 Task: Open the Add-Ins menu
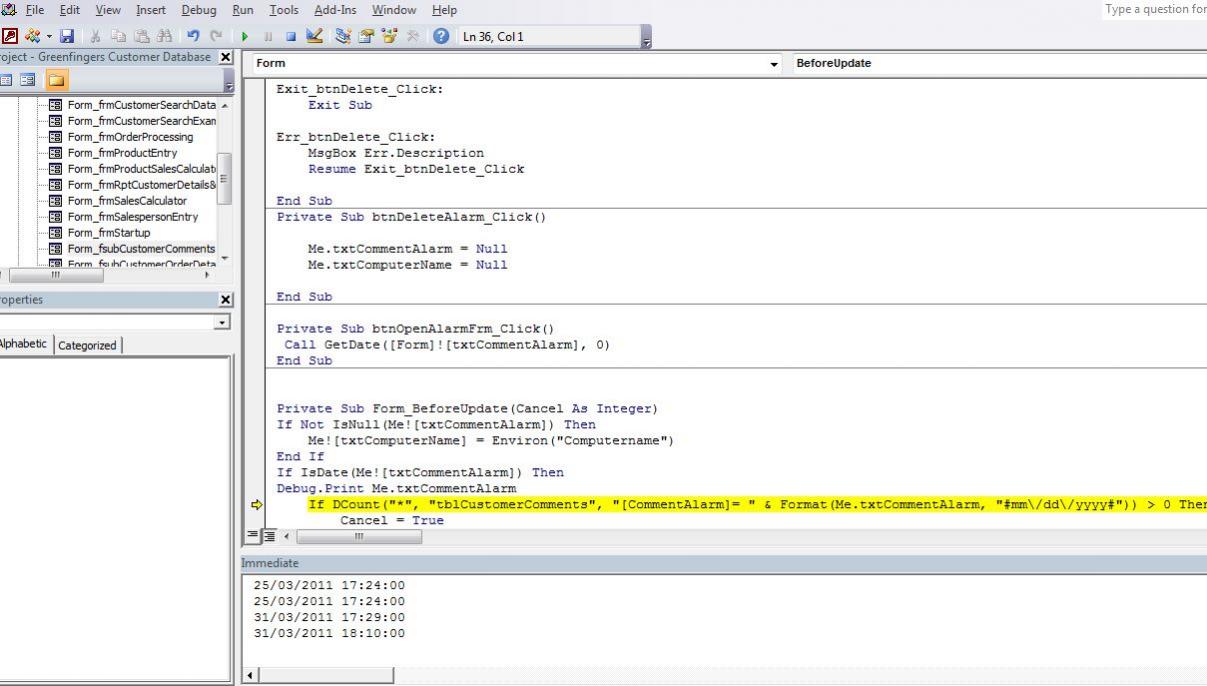pyautogui.click(x=337, y=10)
